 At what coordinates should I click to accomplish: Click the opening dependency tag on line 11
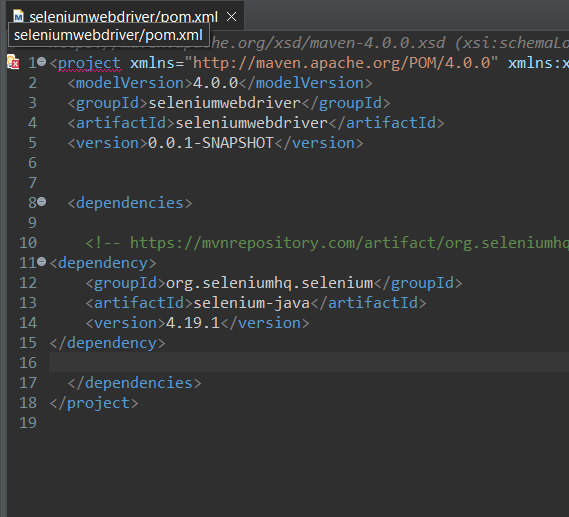[x=103, y=263]
